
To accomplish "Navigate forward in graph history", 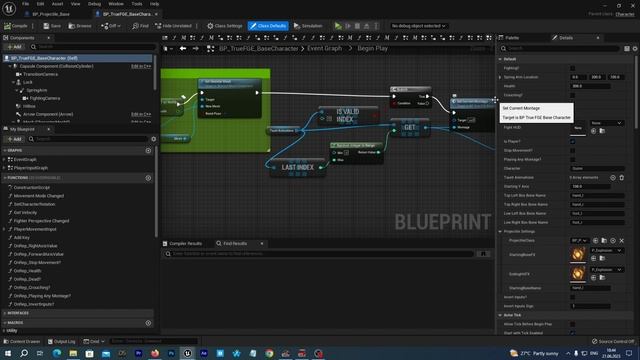I will coord(196,49).
